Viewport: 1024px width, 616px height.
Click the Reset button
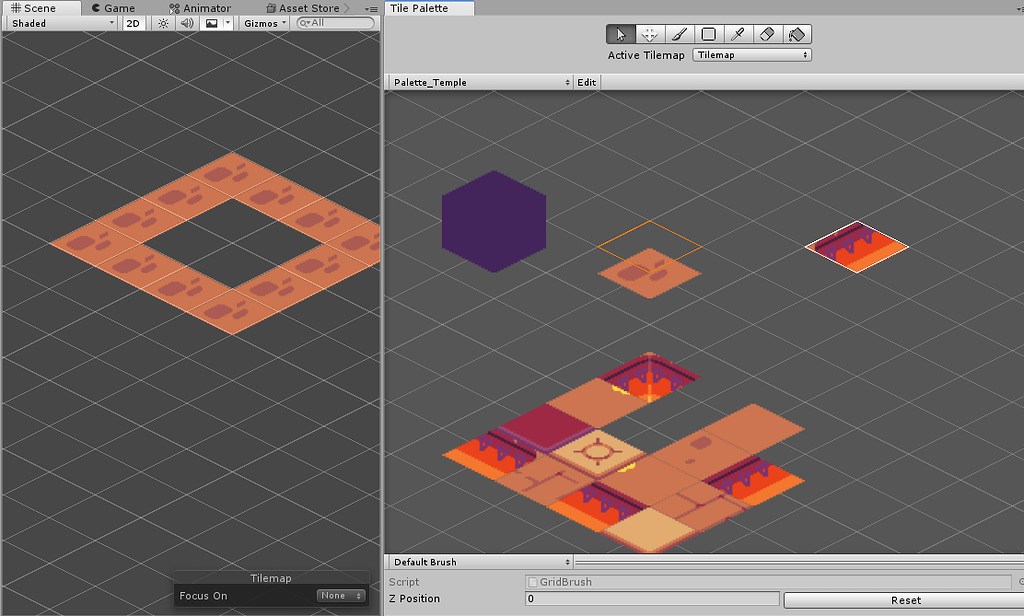[905, 600]
